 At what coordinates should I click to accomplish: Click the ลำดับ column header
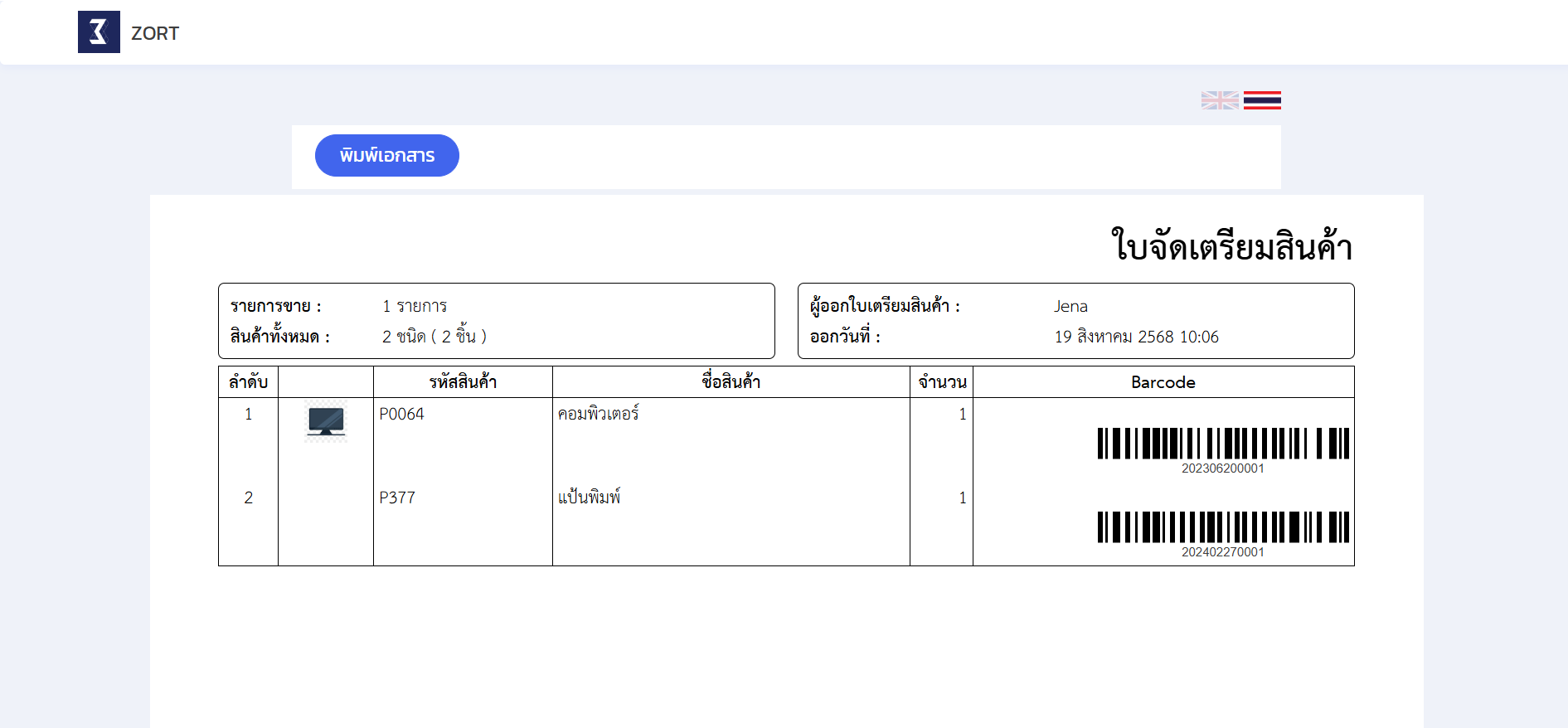point(248,382)
